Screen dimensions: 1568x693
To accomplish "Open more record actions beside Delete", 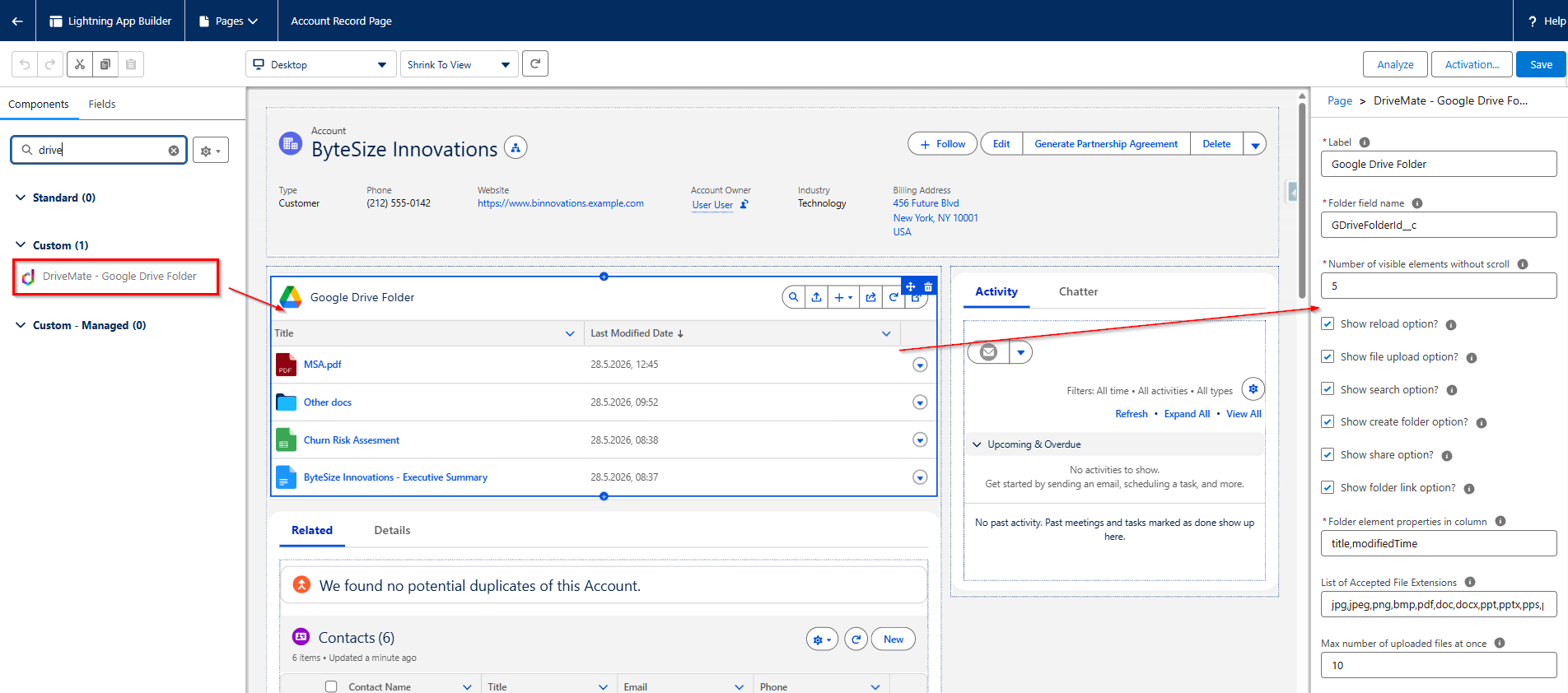I will coord(1255,144).
